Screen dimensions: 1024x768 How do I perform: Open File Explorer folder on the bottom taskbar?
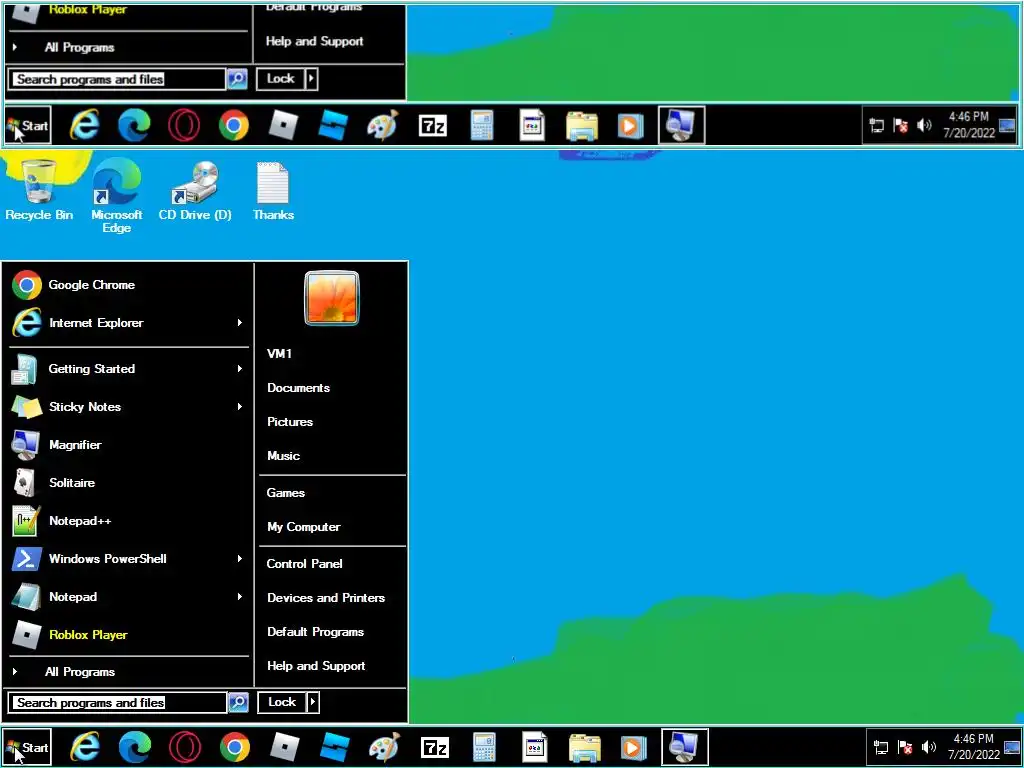click(584, 747)
